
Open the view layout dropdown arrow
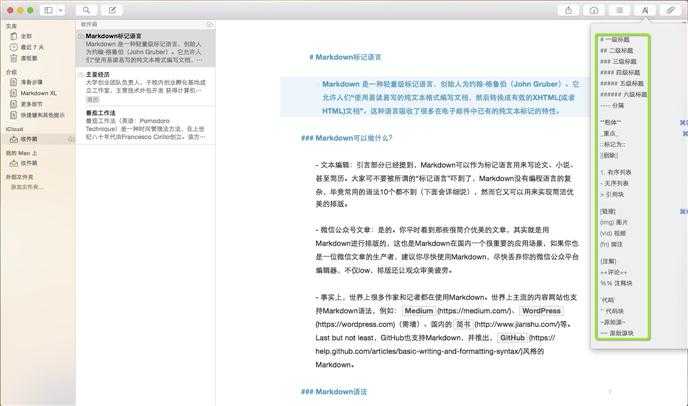[x=61, y=10]
